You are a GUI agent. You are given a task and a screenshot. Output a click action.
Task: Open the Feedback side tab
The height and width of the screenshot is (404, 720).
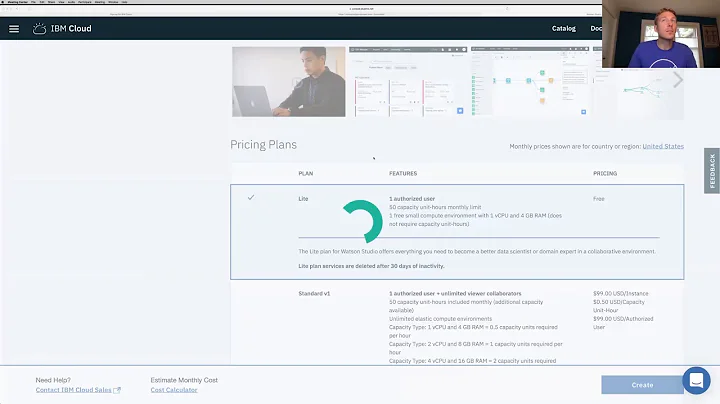pos(712,171)
